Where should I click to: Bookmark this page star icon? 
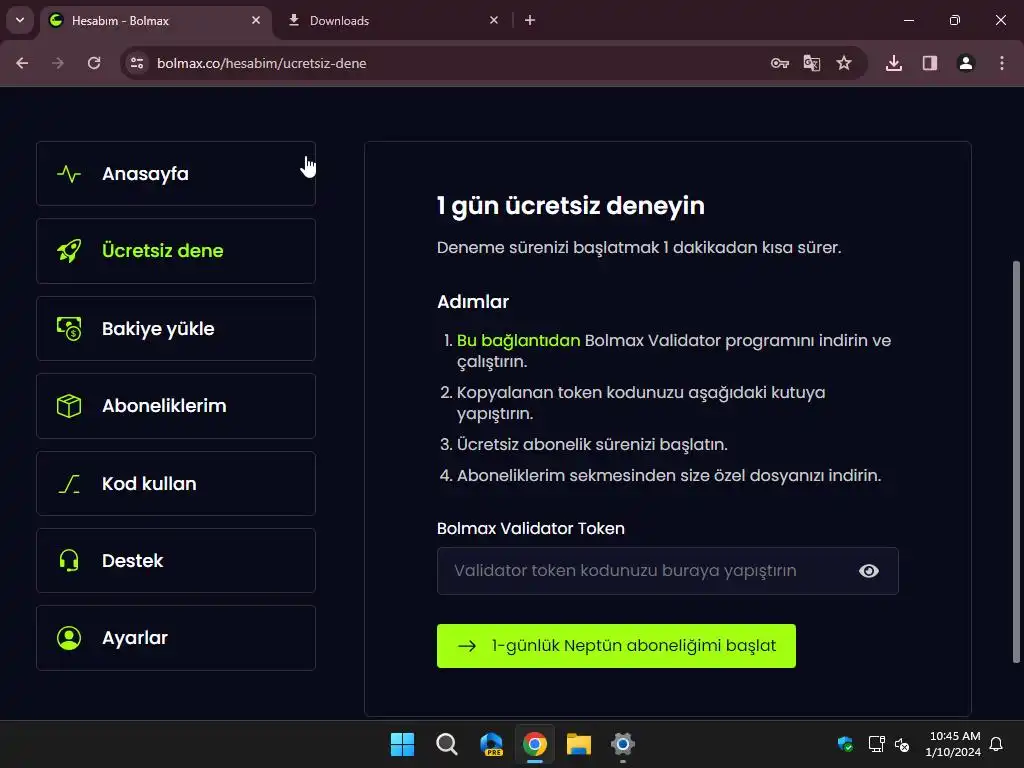pyautogui.click(x=844, y=63)
